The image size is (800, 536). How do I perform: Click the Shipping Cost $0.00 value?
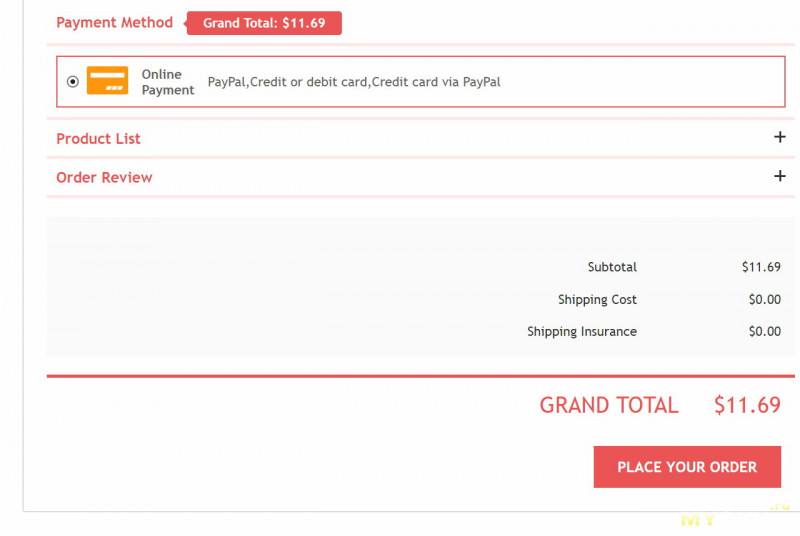tap(764, 299)
